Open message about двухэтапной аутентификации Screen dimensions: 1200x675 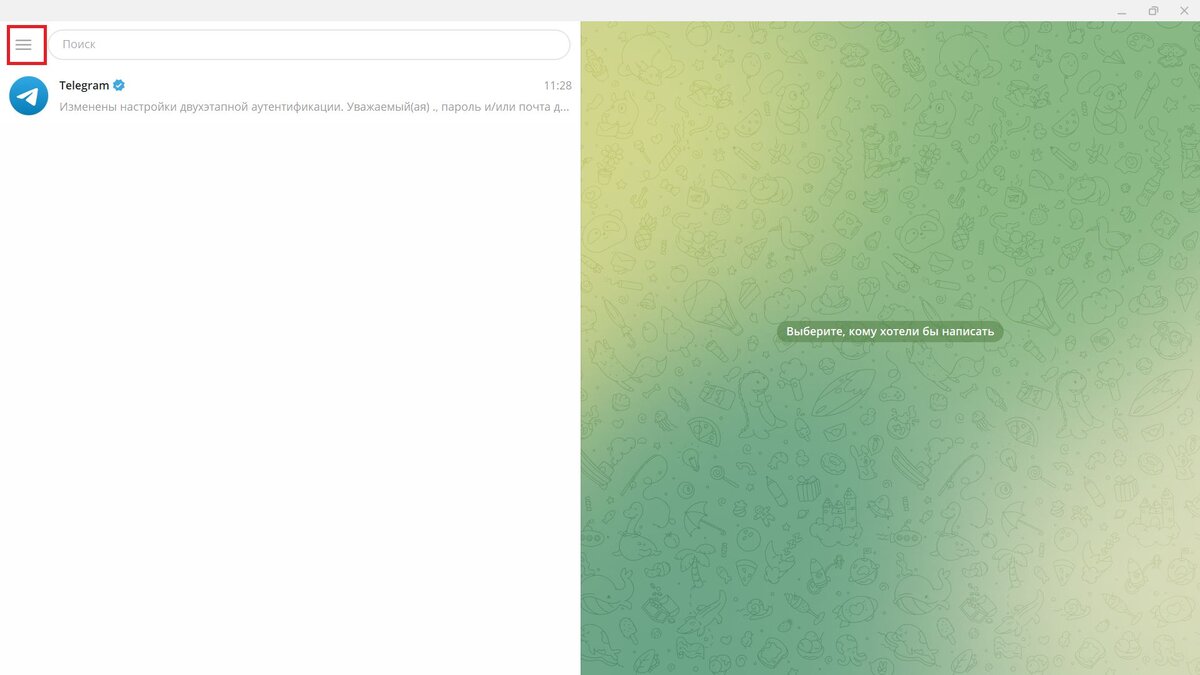point(315,106)
